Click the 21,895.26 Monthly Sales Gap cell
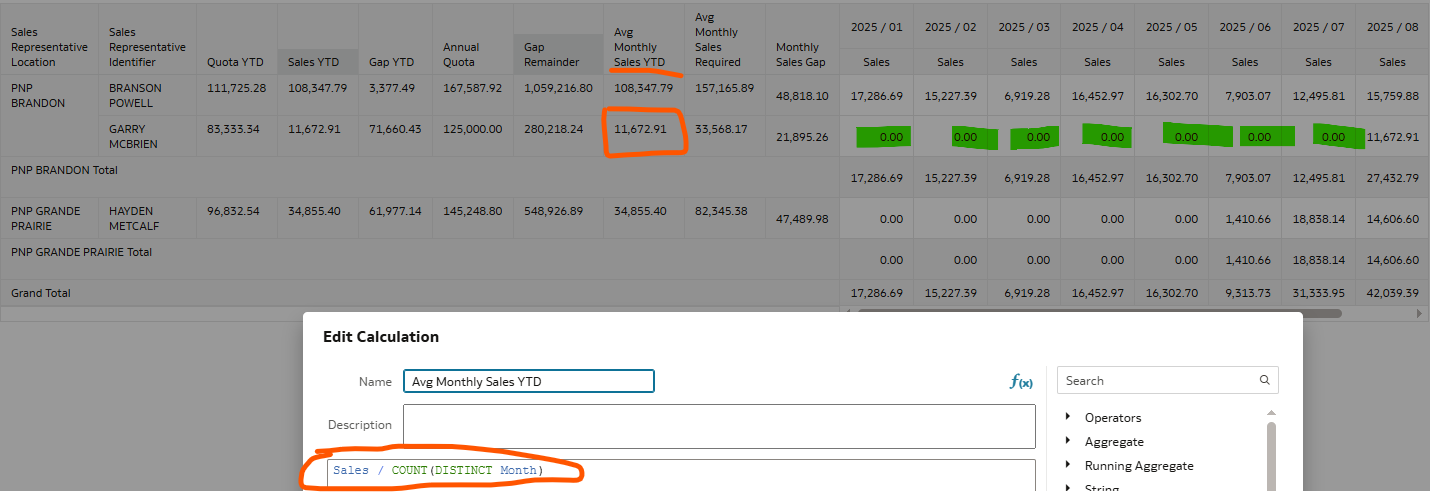This screenshot has height=492, width=1430. click(x=802, y=137)
